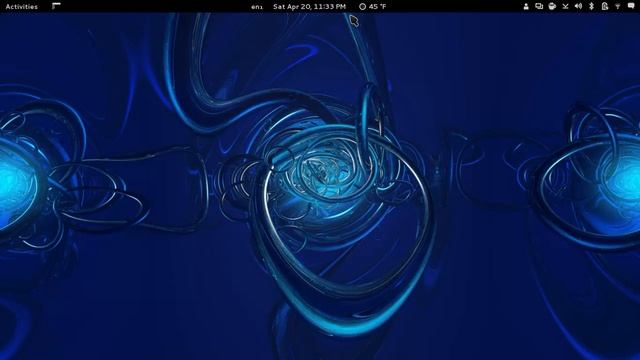The width and height of the screenshot is (640, 360).
Task: Open the Activities overview
Action: (22, 7)
